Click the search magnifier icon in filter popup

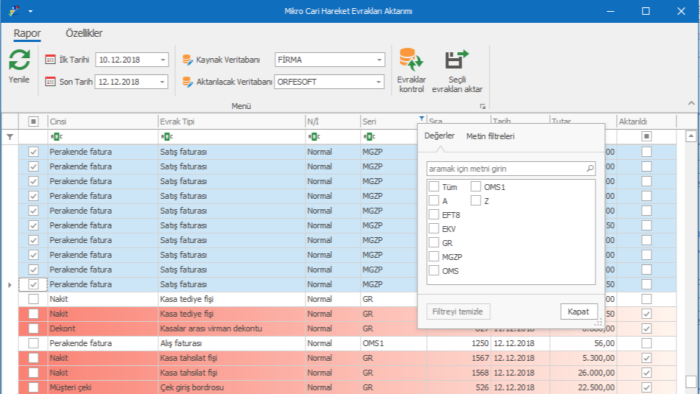(590, 168)
